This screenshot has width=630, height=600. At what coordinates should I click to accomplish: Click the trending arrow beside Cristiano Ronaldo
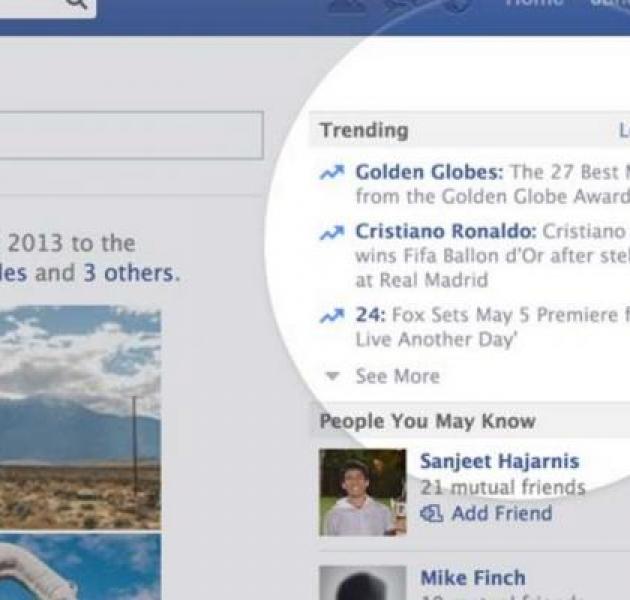tap(332, 232)
